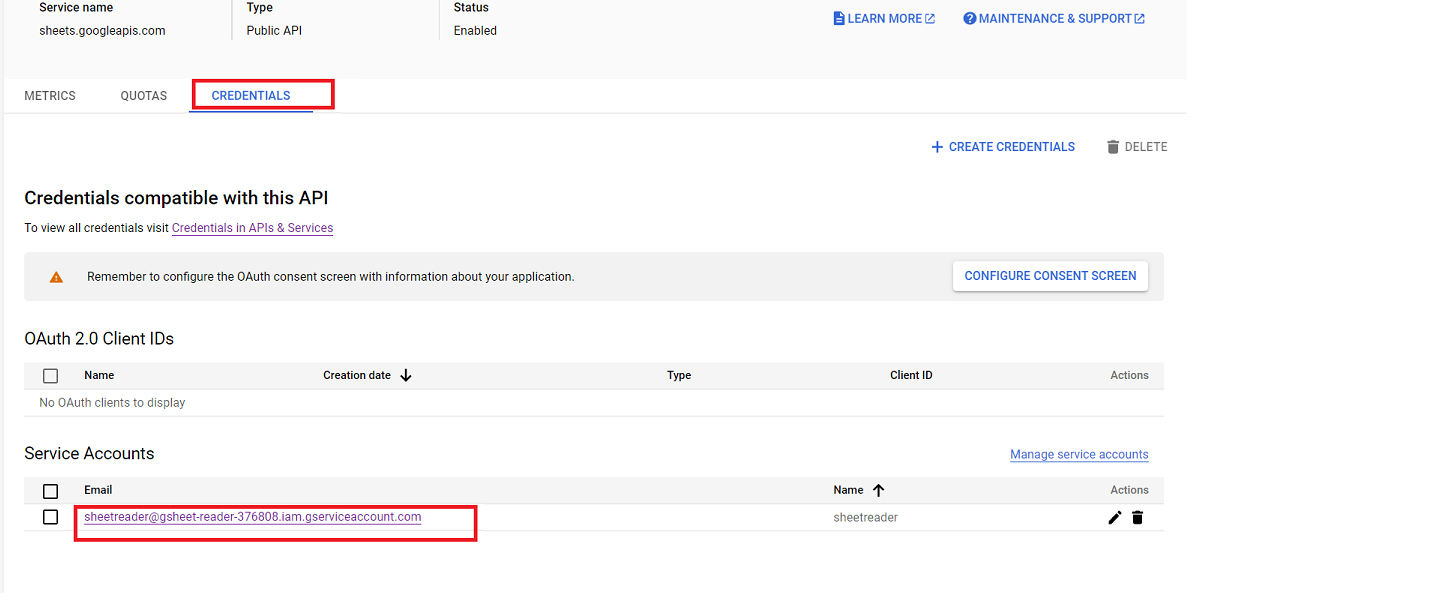Screen dimensions: 1436x593
Task: Click the plus icon beside Create Credentials
Action: coord(937,147)
